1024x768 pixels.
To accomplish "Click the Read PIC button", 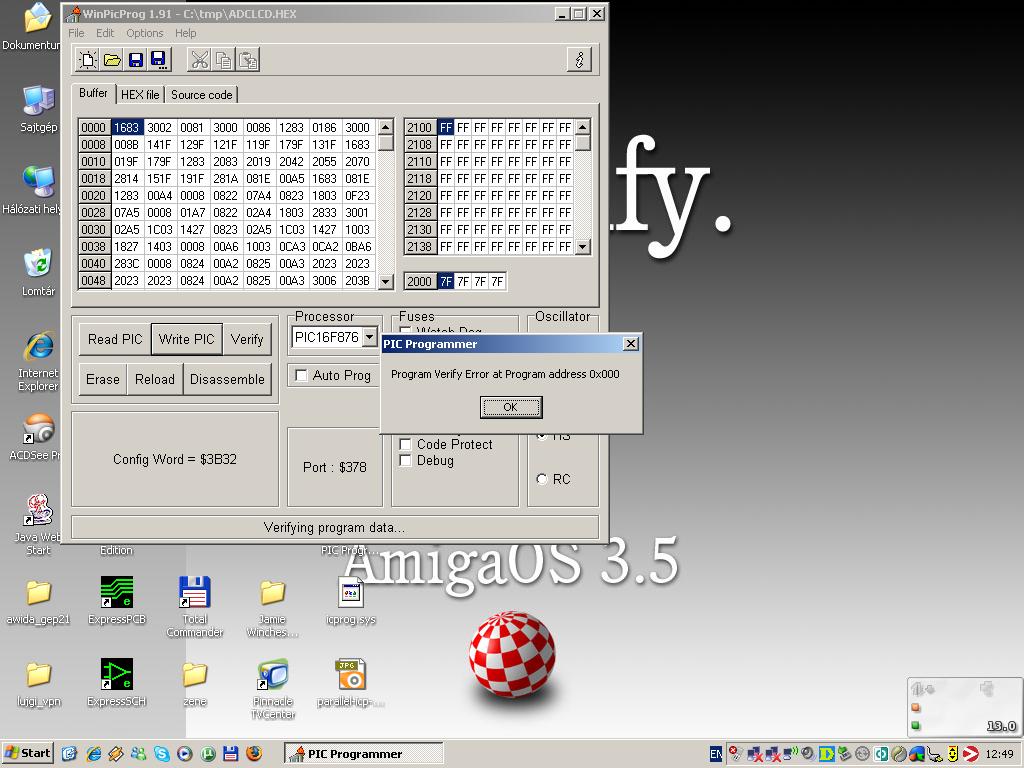I will click(x=115, y=339).
